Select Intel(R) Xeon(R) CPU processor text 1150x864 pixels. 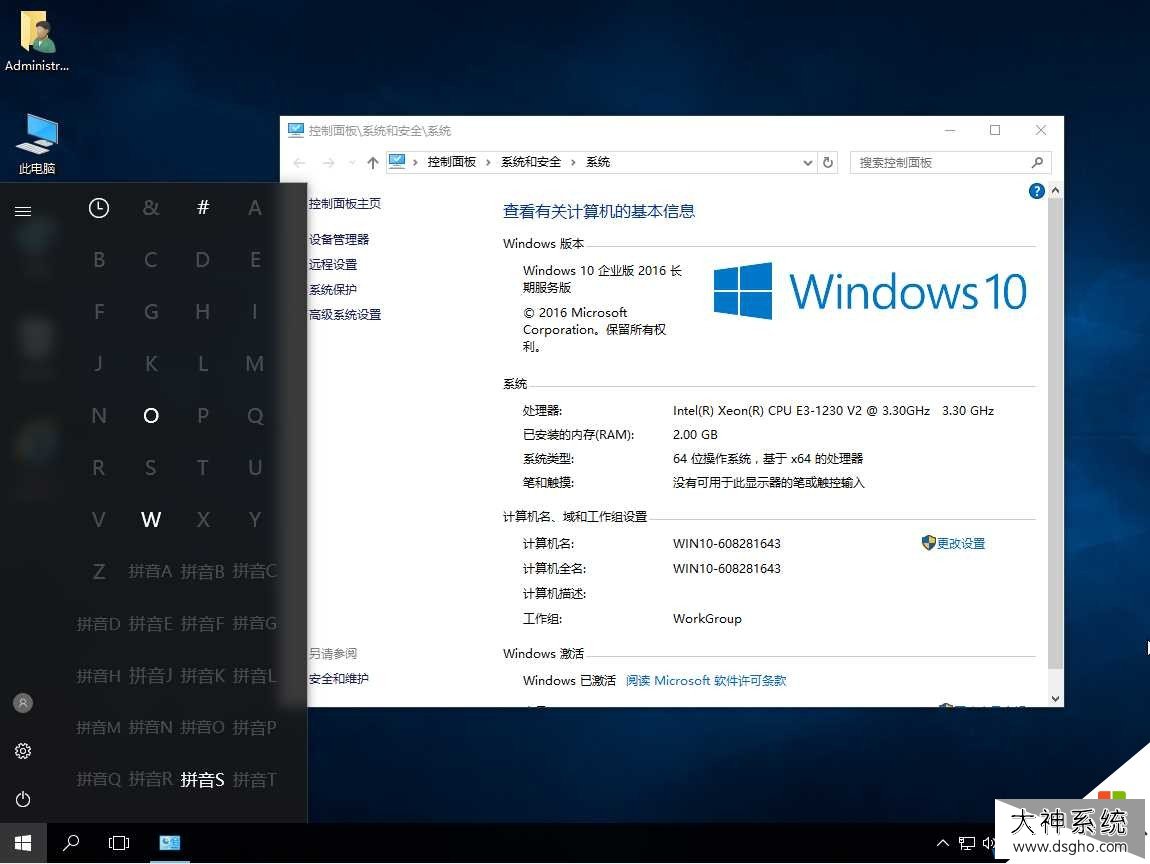click(833, 411)
